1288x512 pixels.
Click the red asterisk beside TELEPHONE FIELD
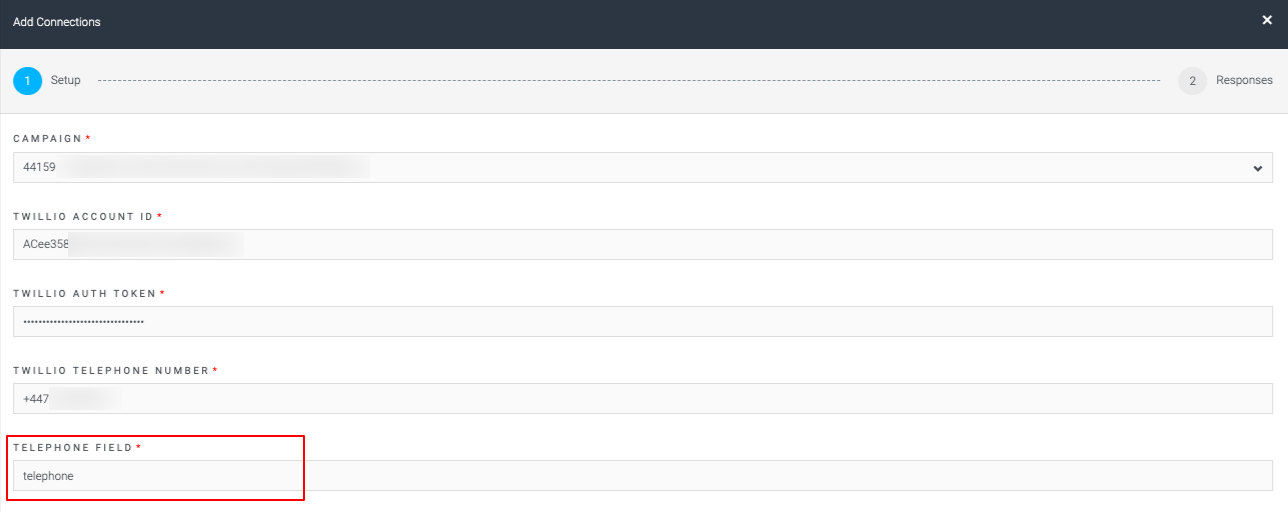pos(138,446)
